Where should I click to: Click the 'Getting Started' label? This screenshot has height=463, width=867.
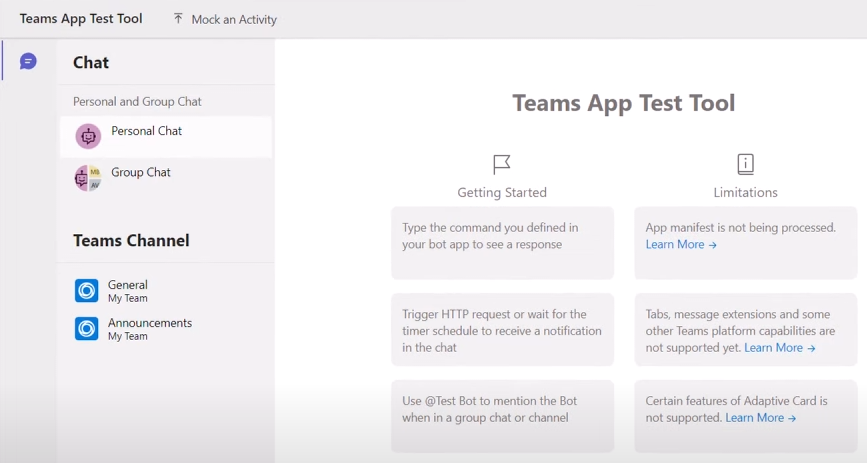coord(502,193)
